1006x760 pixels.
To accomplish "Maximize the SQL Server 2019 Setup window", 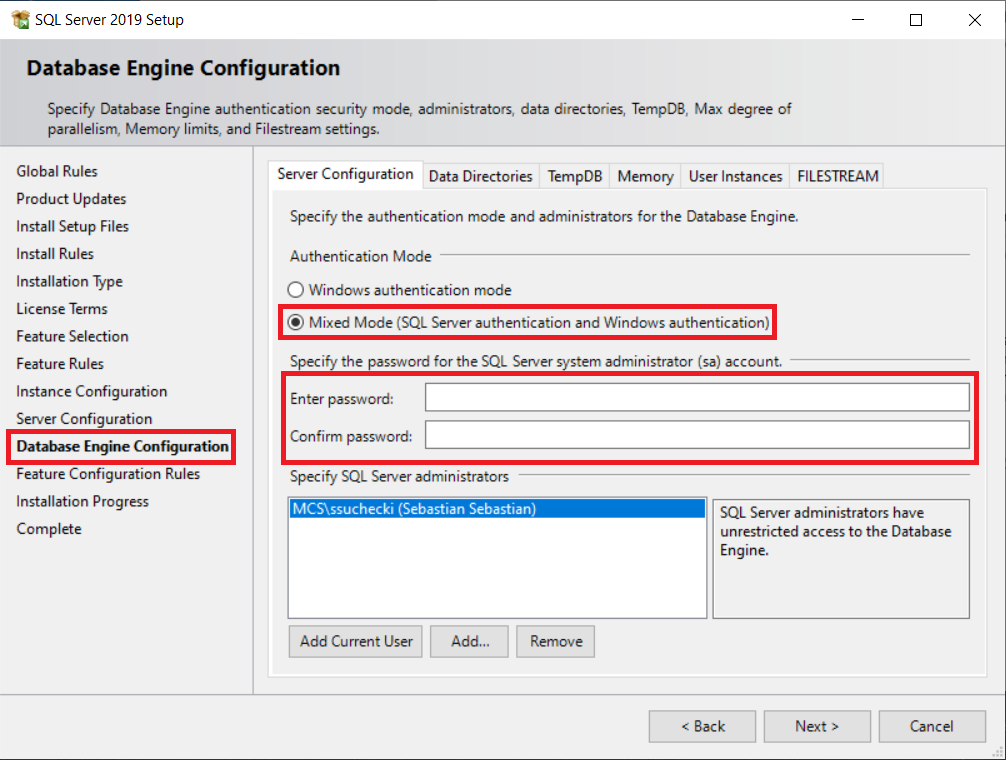I will pos(916,20).
